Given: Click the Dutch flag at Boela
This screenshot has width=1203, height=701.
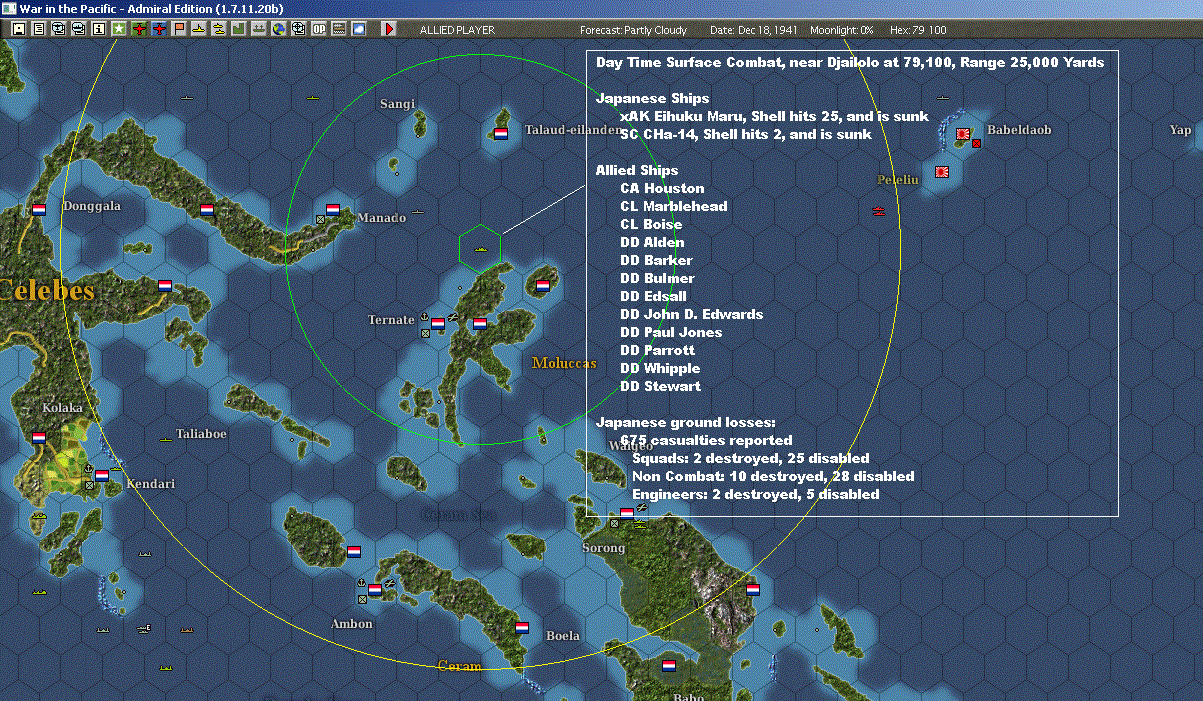Looking at the screenshot, I should click(x=521, y=628).
